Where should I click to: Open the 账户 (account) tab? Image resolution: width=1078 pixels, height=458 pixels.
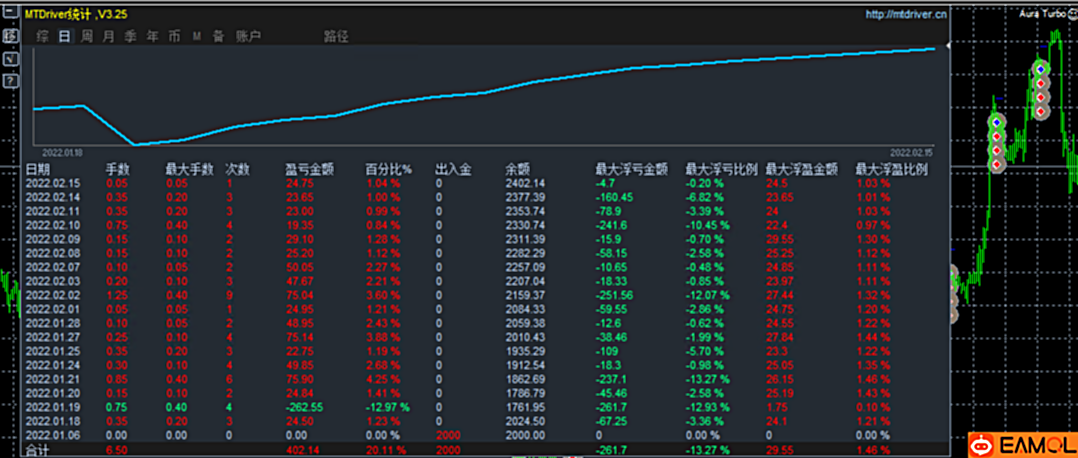tap(247, 36)
